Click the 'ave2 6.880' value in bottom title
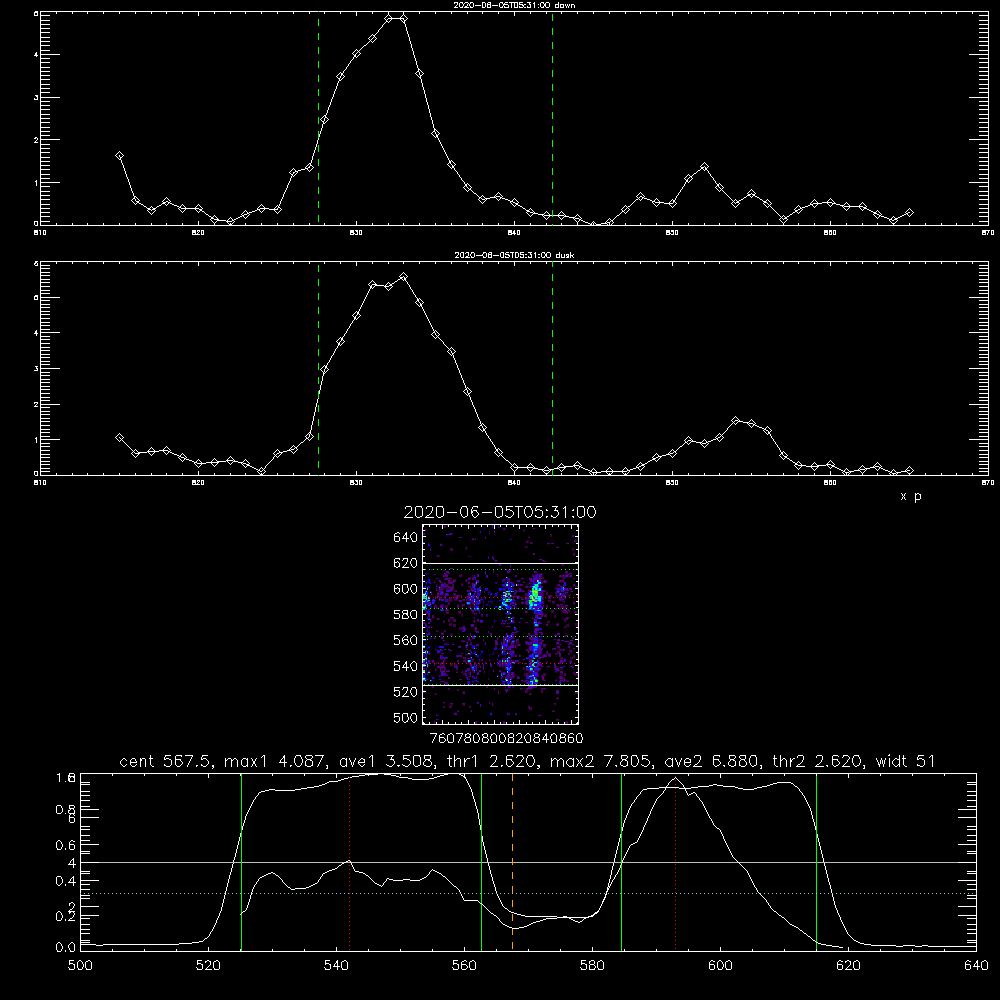The width and height of the screenshot is (1000, 1000). (713, 761)
